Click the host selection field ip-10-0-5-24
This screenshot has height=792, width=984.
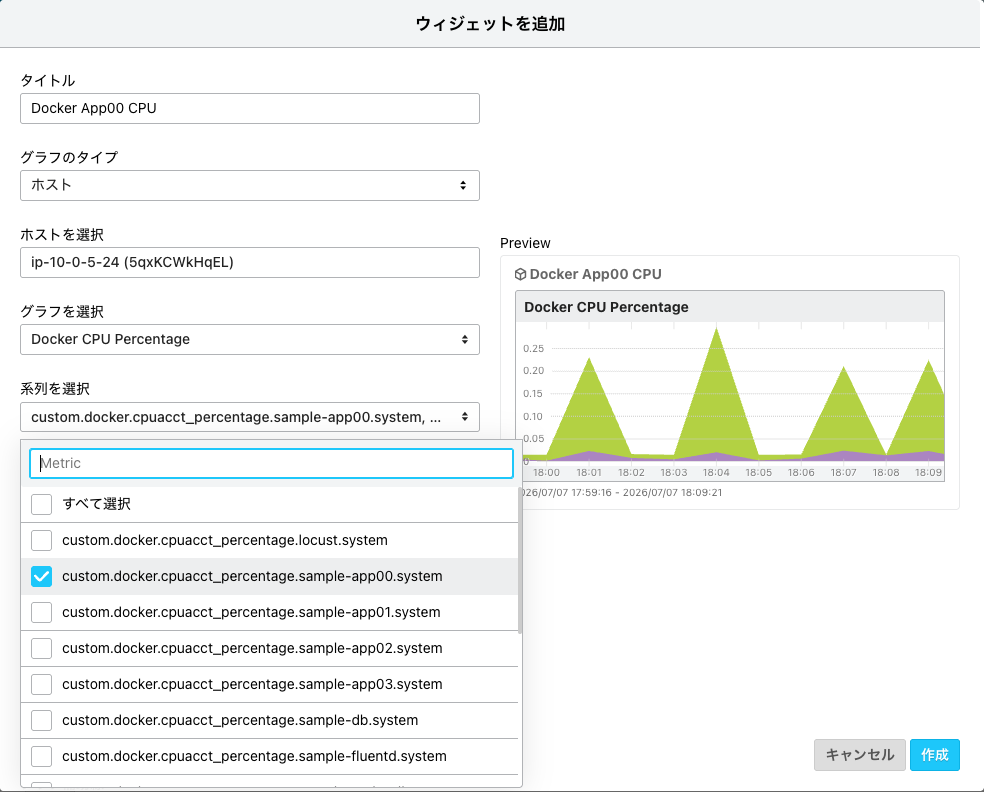[x=250, y=262]
